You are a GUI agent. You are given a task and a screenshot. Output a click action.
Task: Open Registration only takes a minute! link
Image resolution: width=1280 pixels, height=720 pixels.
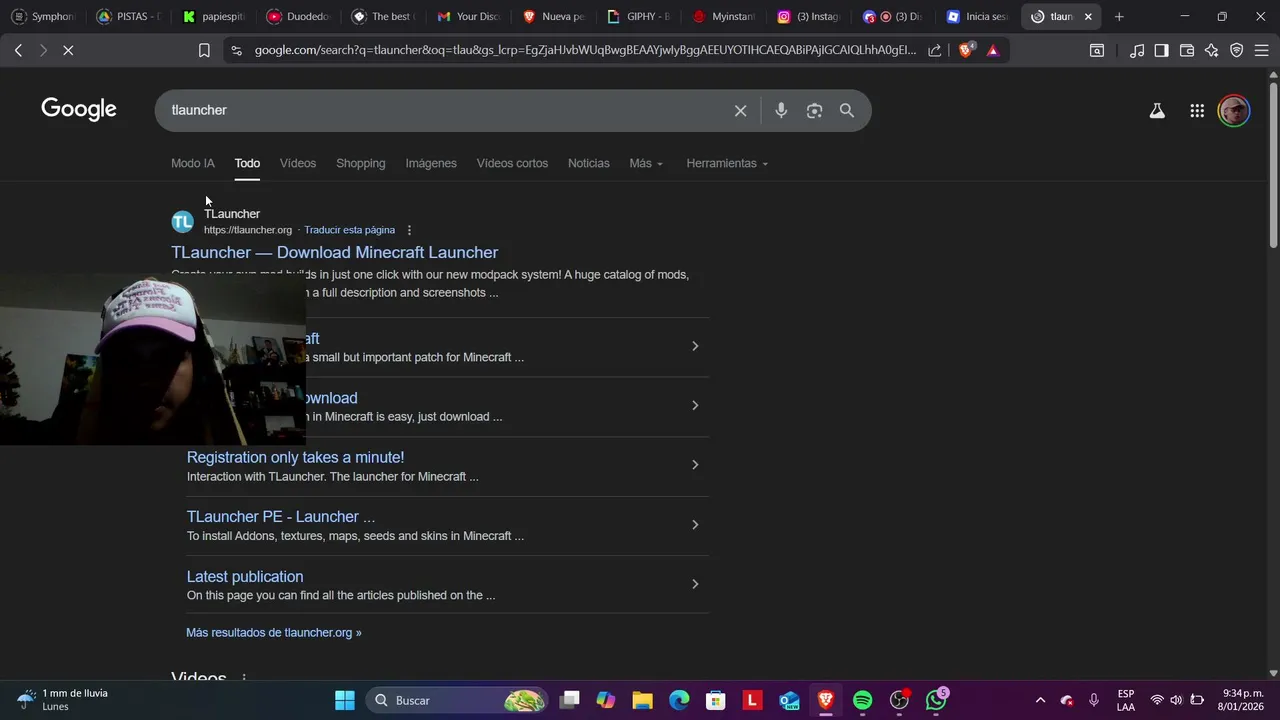pos(295,458)
